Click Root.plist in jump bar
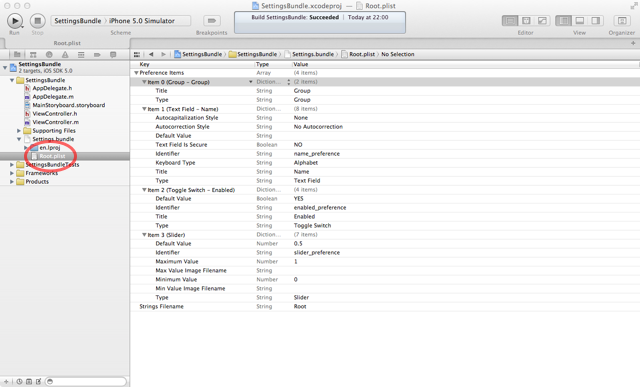Viewport: 640px width, 387px height. 358,54
